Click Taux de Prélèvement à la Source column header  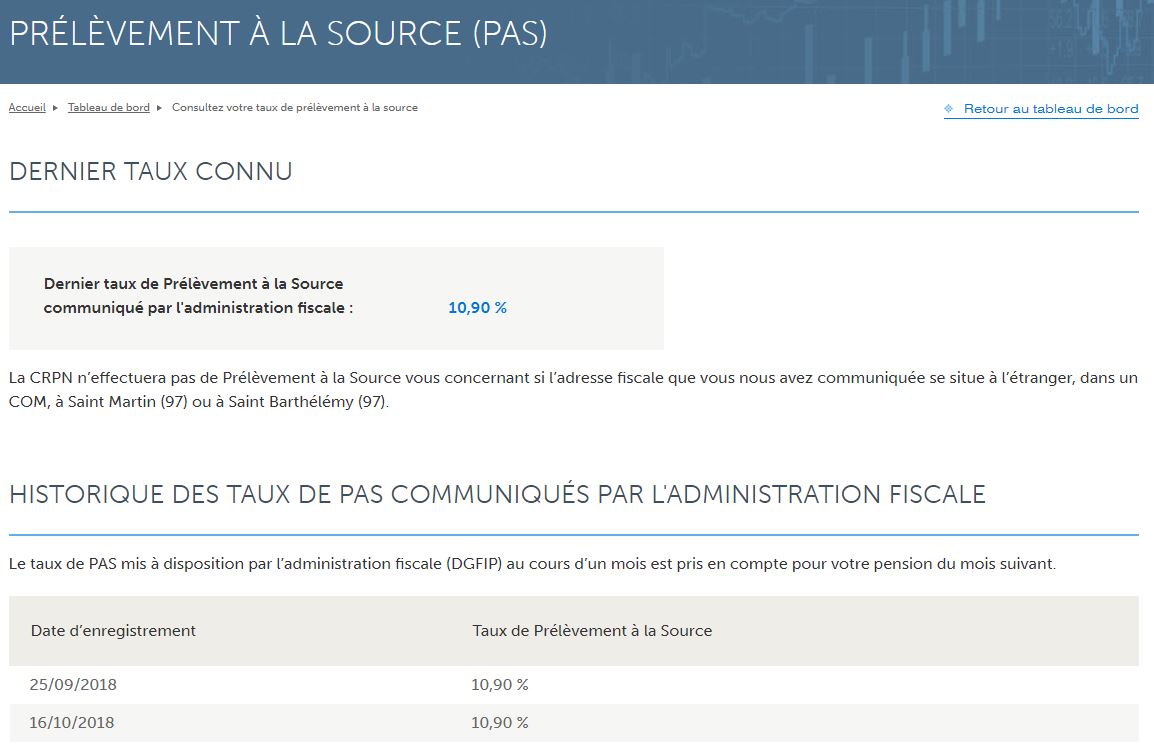tap(592, 631)
